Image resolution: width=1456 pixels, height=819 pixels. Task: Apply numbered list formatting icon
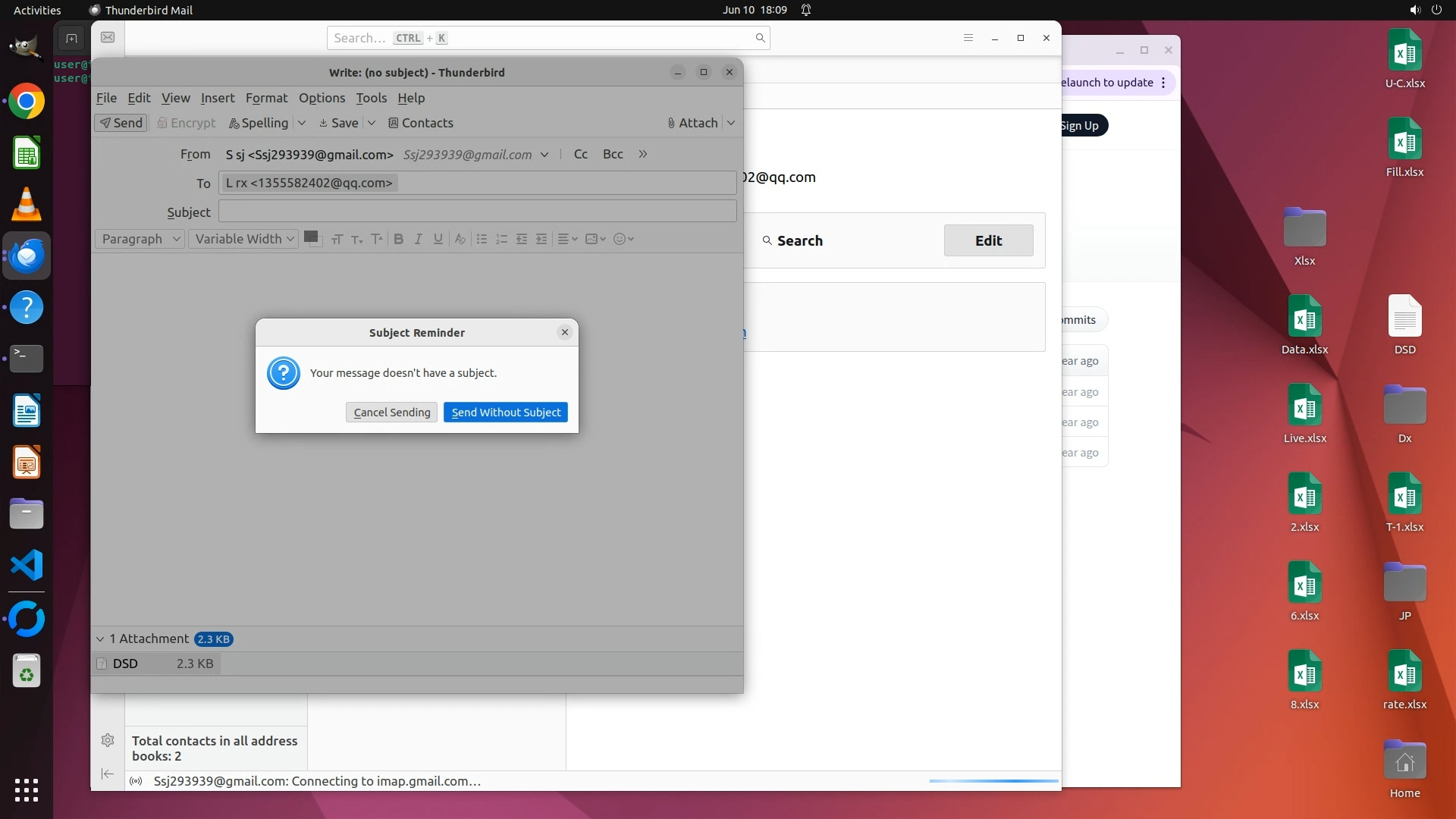(x=501, y=239)
